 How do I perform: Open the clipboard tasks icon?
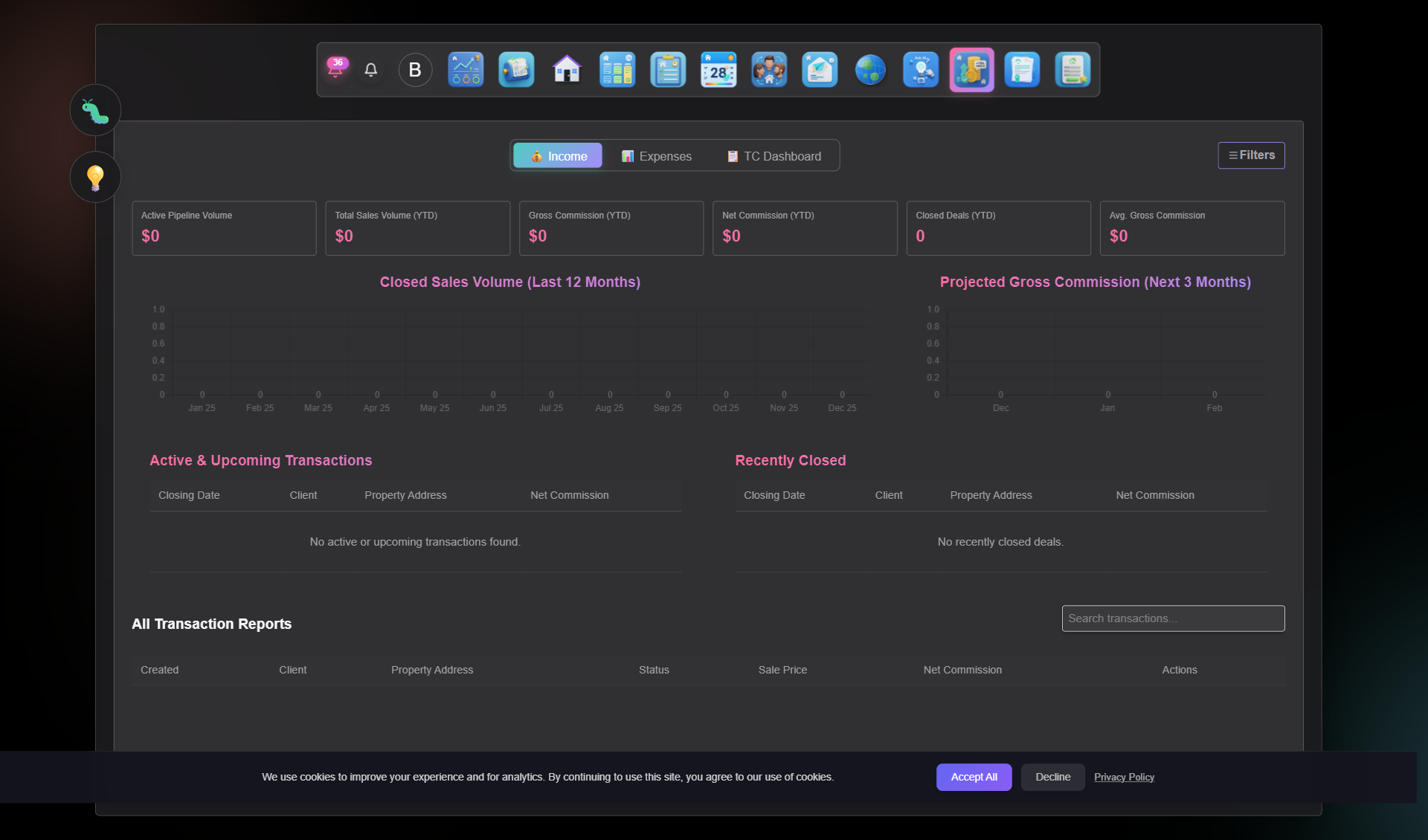point(668,70)
